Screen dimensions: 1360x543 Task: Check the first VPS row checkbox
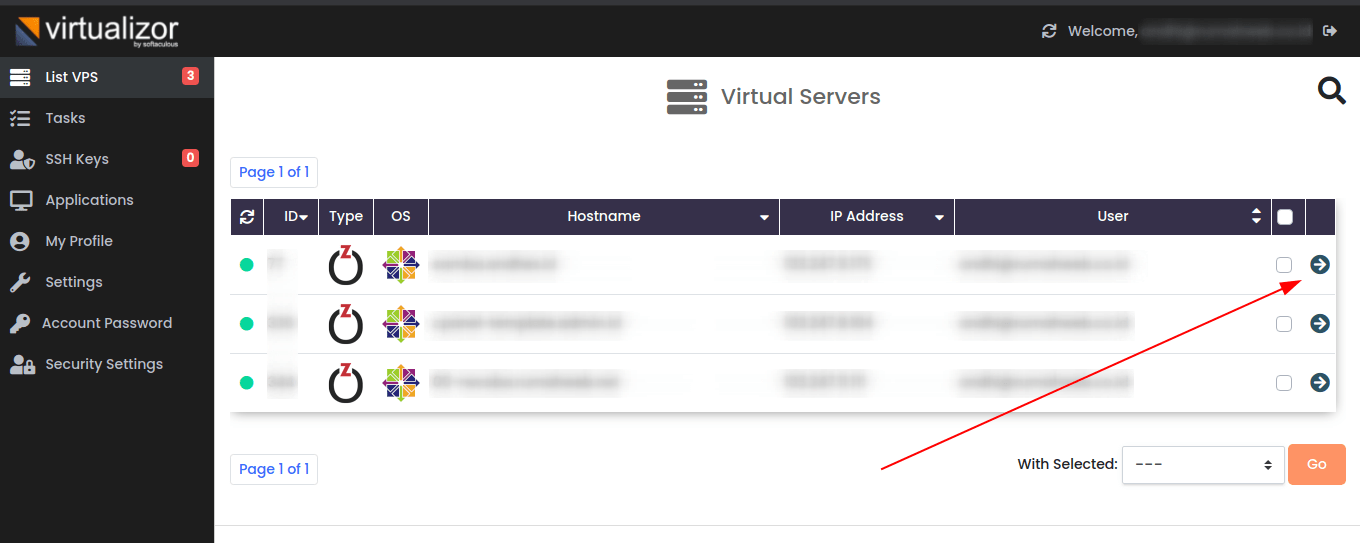pos(1284,265)
